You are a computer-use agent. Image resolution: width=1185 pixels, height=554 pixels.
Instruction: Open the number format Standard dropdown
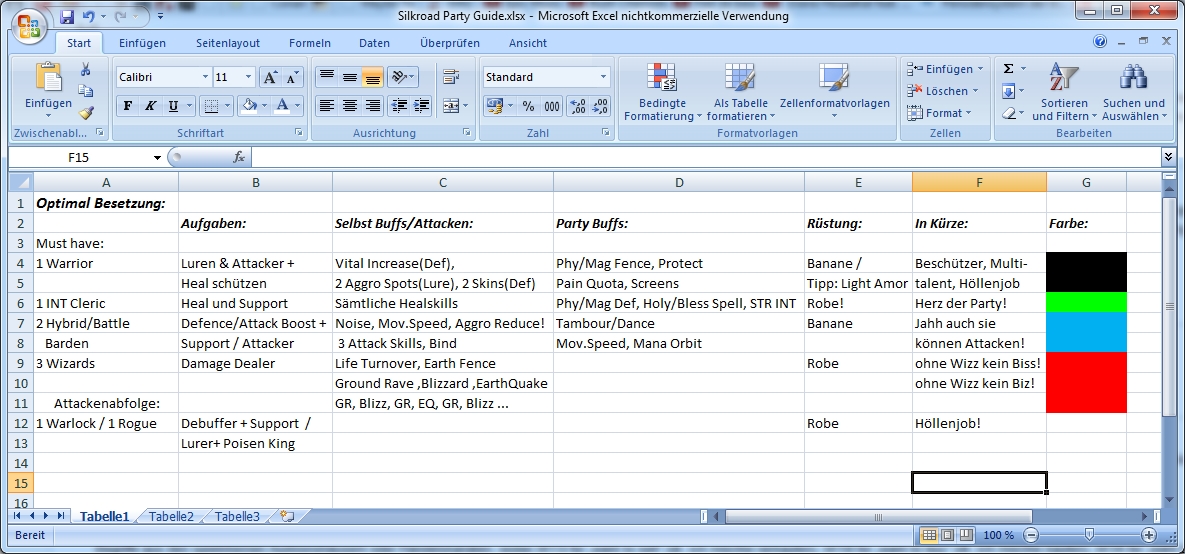point(603,77)
